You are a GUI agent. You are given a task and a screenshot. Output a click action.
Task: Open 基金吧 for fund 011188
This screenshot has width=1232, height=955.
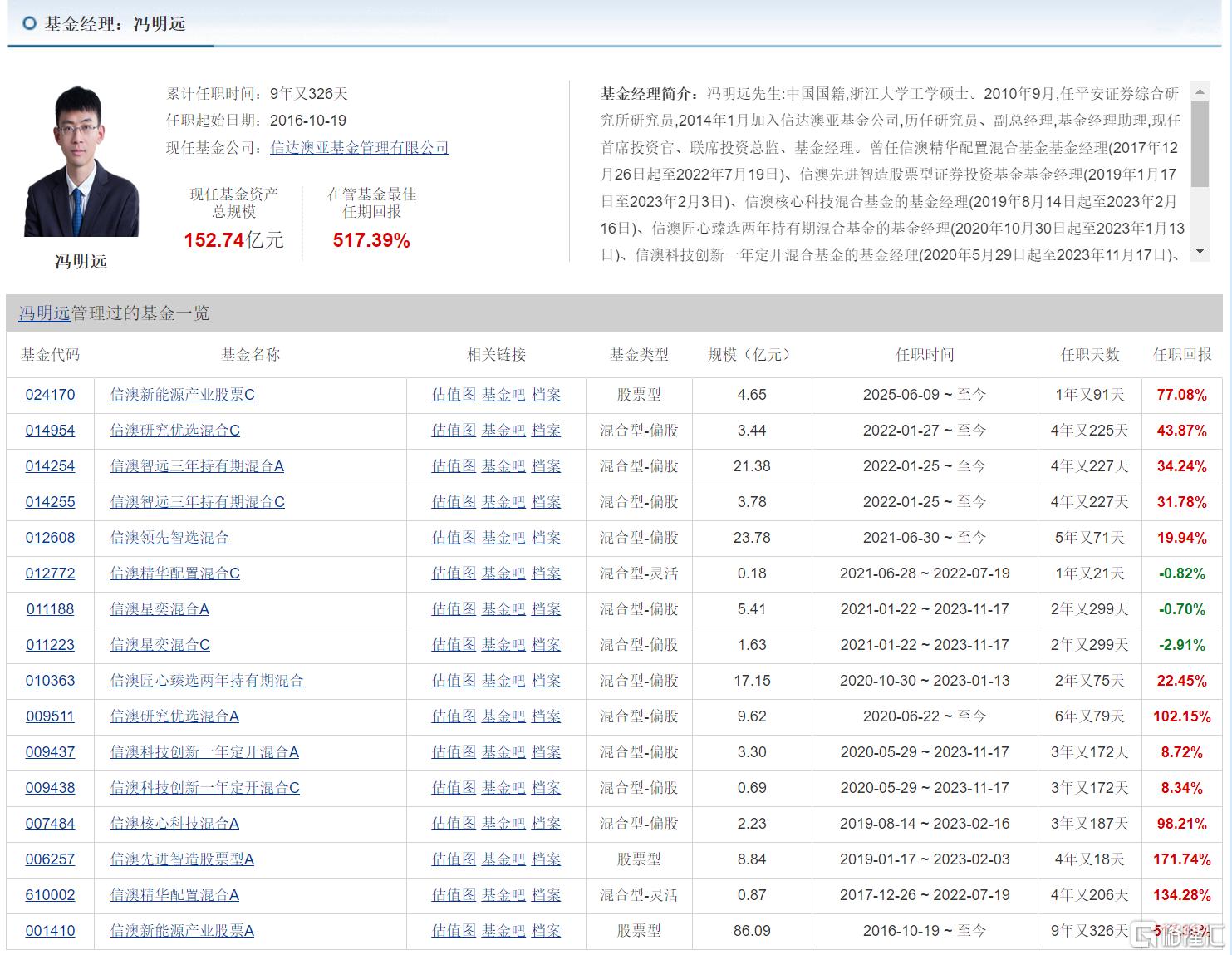pos(503,609)
